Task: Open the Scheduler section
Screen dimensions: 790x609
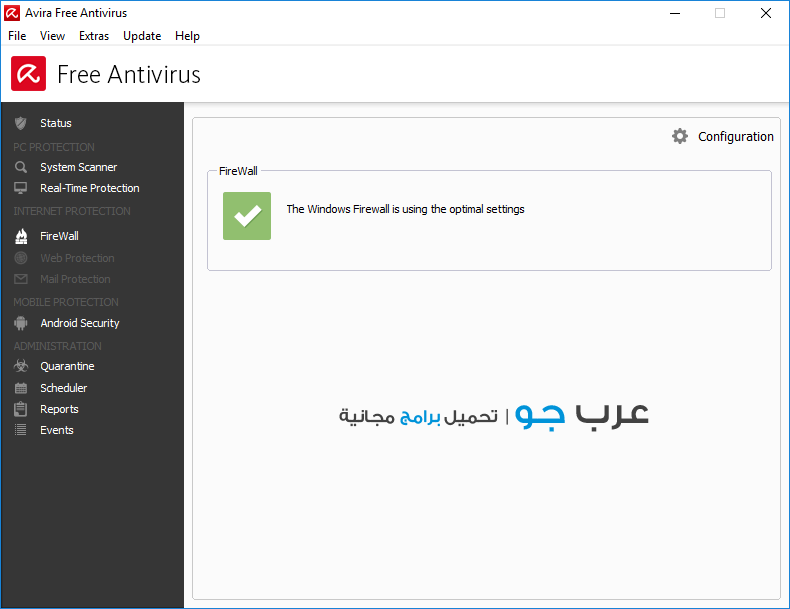Action: tap(63, 388)
